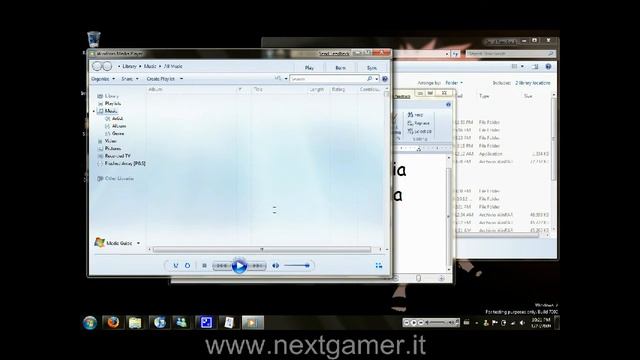Screen dimensions: 640x360
Task: Open Windows Live Messenger from the taskbar
Action: pos(182,322)
